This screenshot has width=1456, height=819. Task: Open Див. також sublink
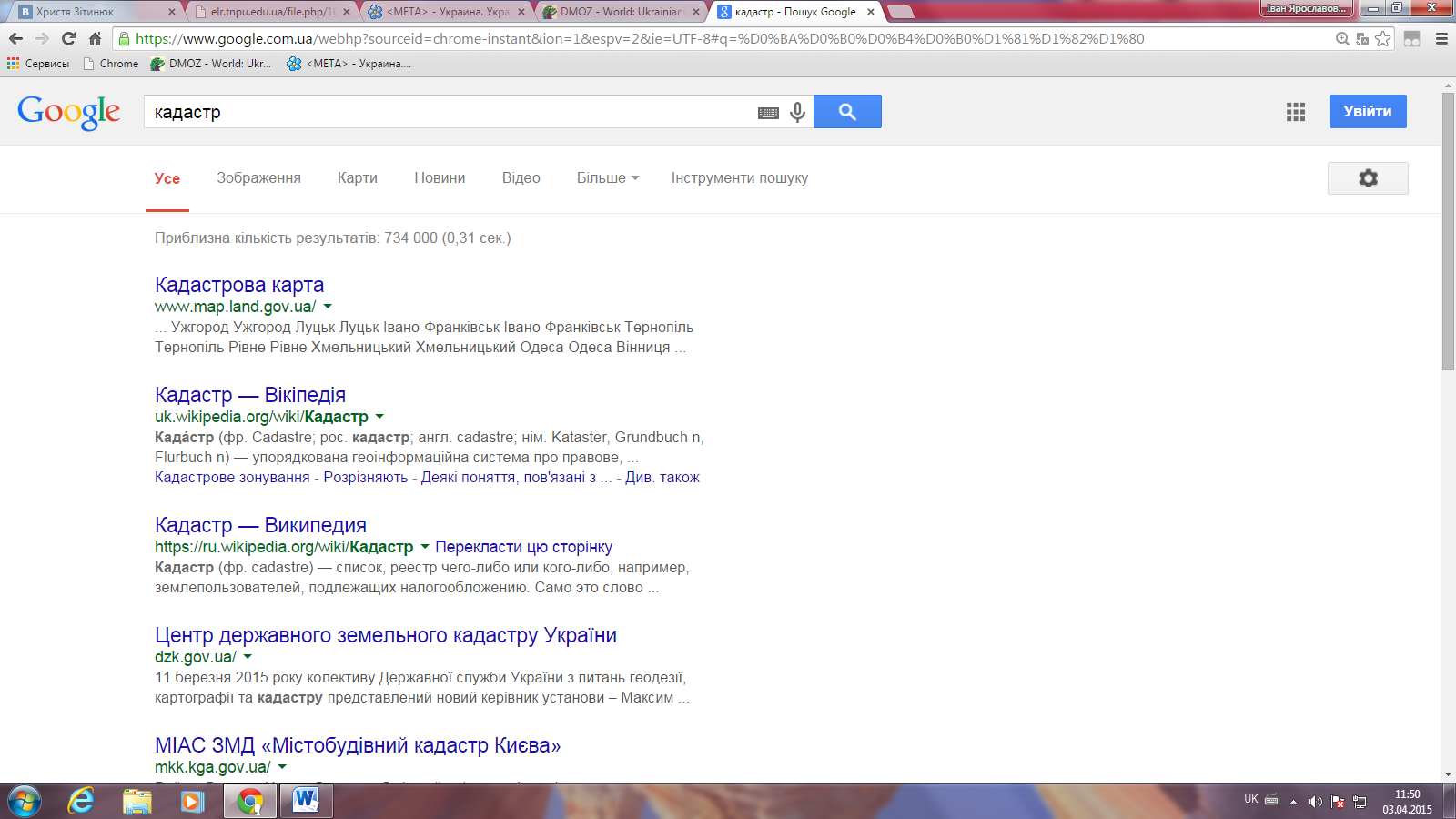point(662,477)
